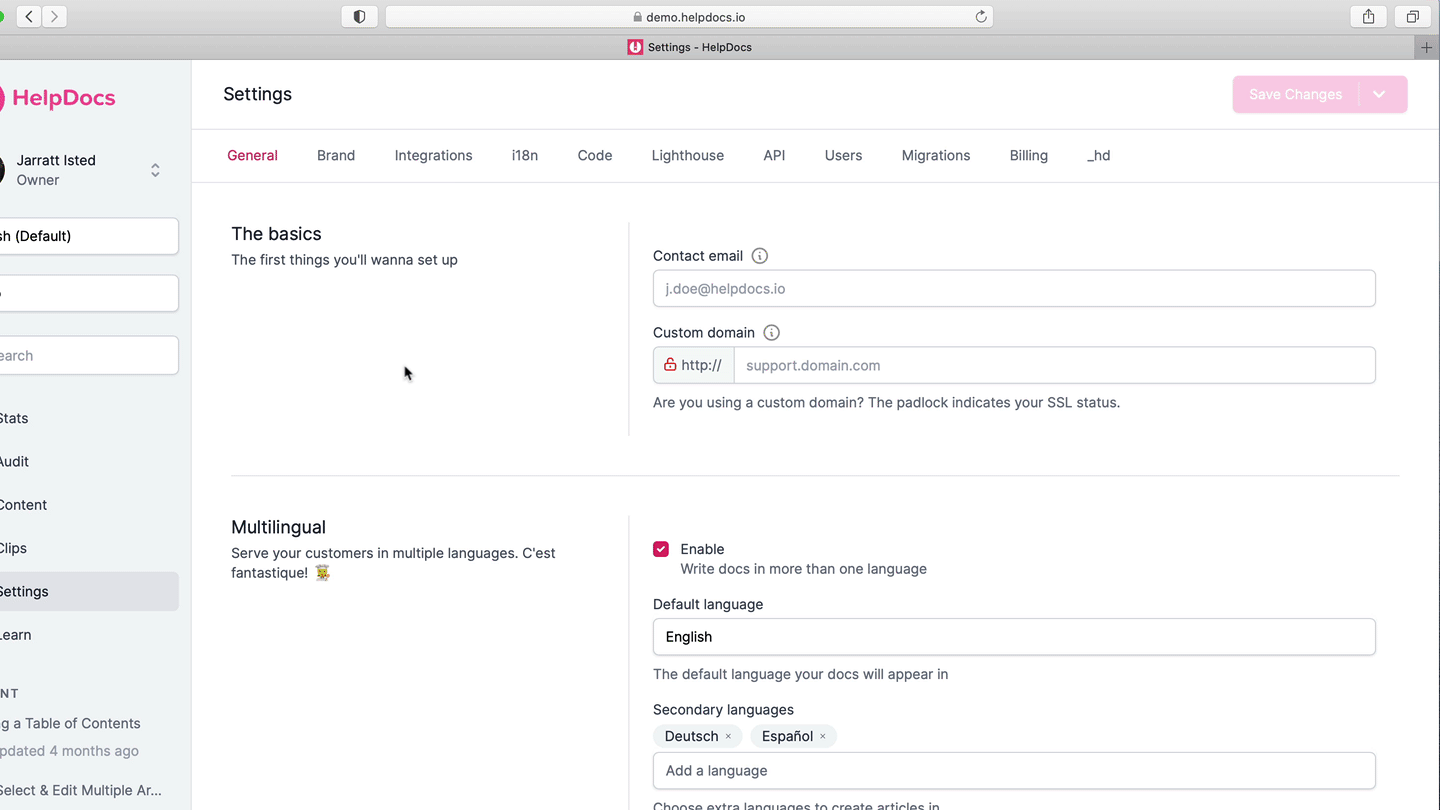The width and height of the screenshot is (1440, 810).
Task: Click the HelpDocs logo
Action: [58, 98]
